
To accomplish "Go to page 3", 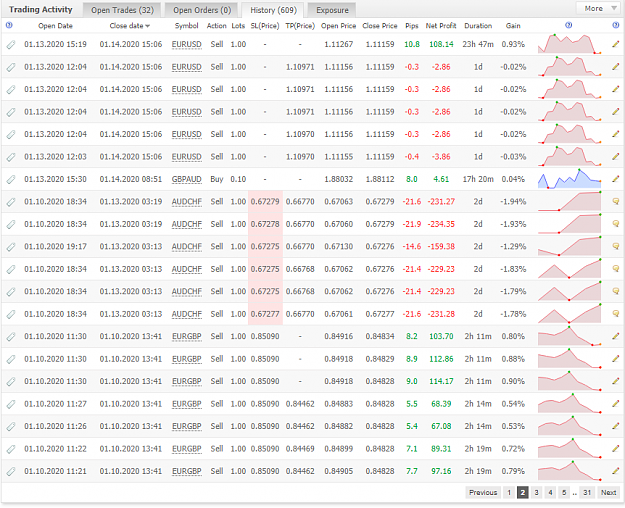I will 537,492.
